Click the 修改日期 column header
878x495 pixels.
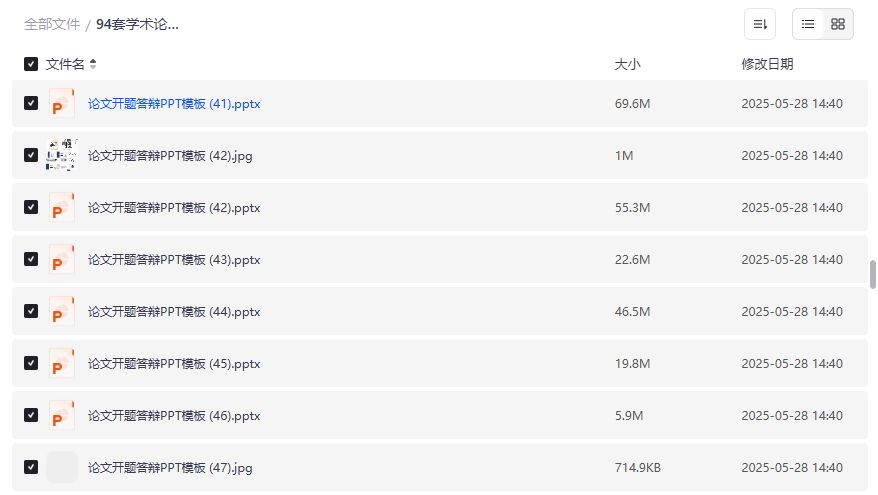(x=767, y=64)
